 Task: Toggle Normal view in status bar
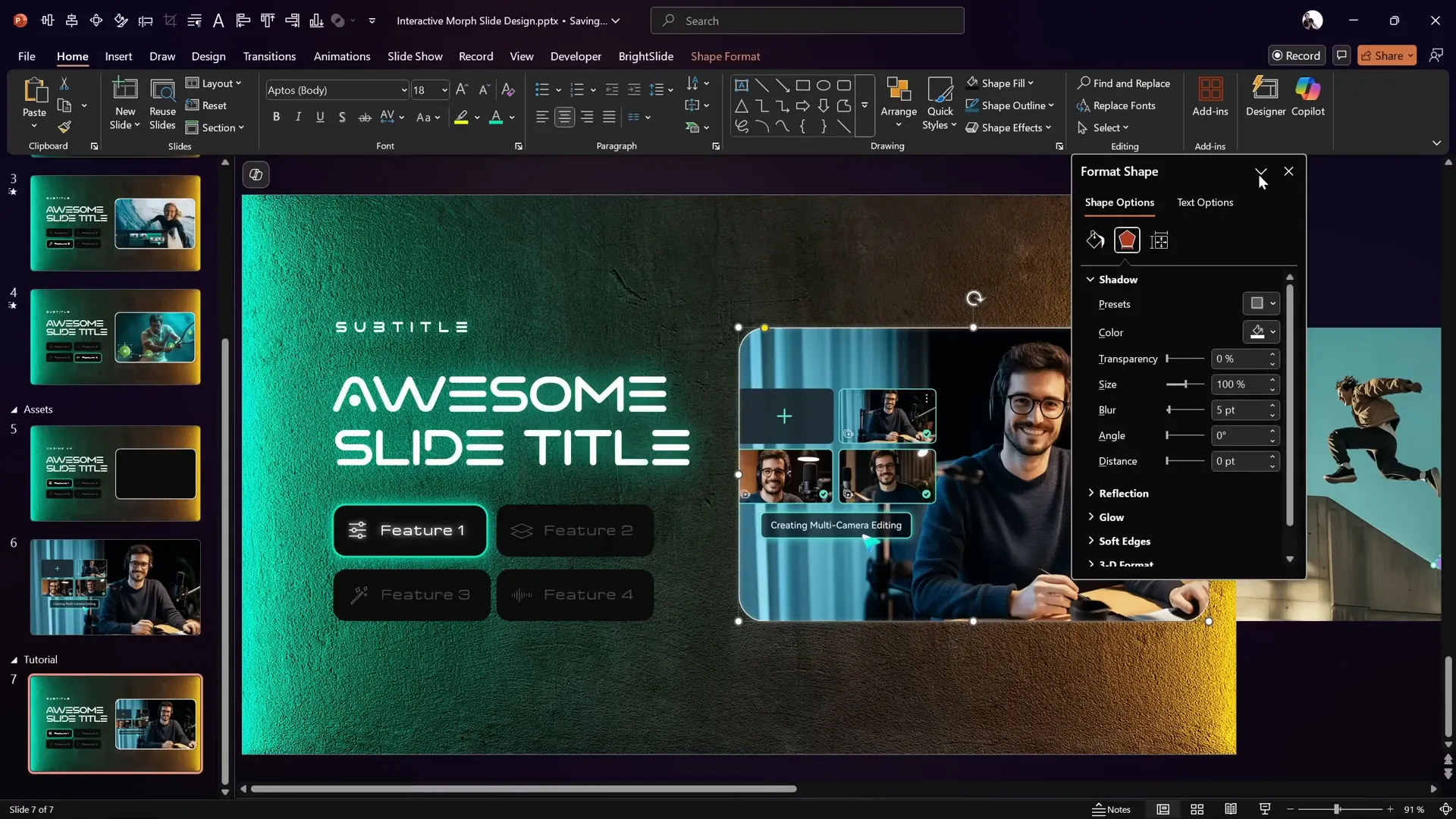click(x=1163, y=809)
